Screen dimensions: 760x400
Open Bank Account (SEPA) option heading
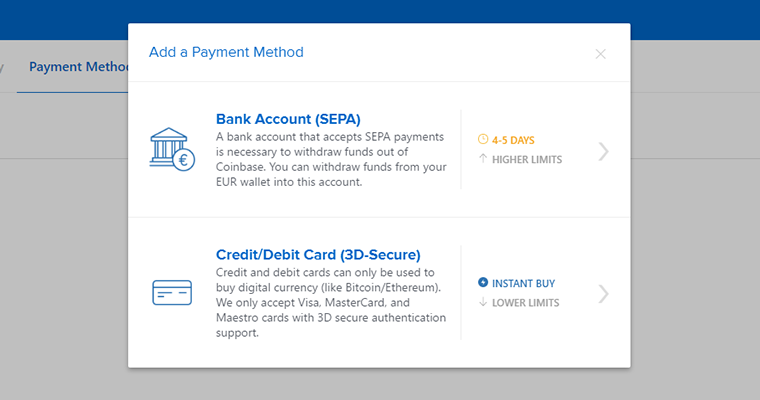click(x=288, y=119)
